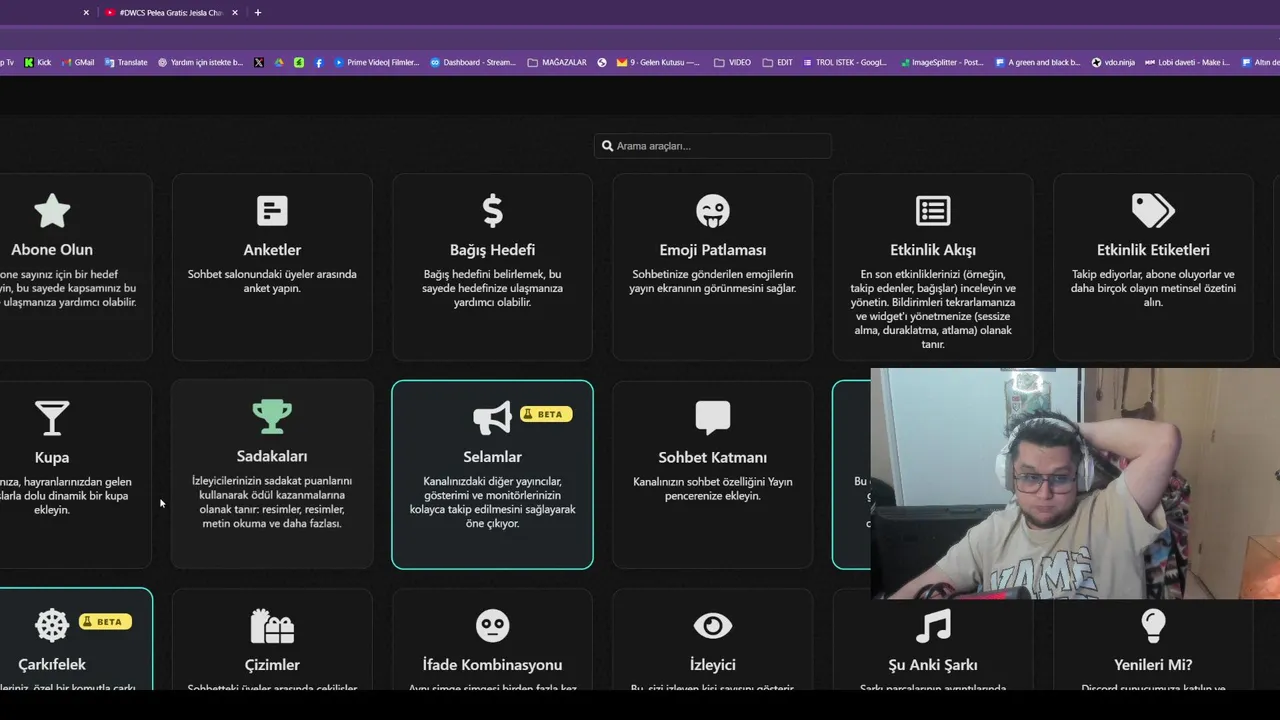Click the speech bubble icon above Sohbet Katmanı
Viewport: 1280px width, 720px height.
point(713,418)
